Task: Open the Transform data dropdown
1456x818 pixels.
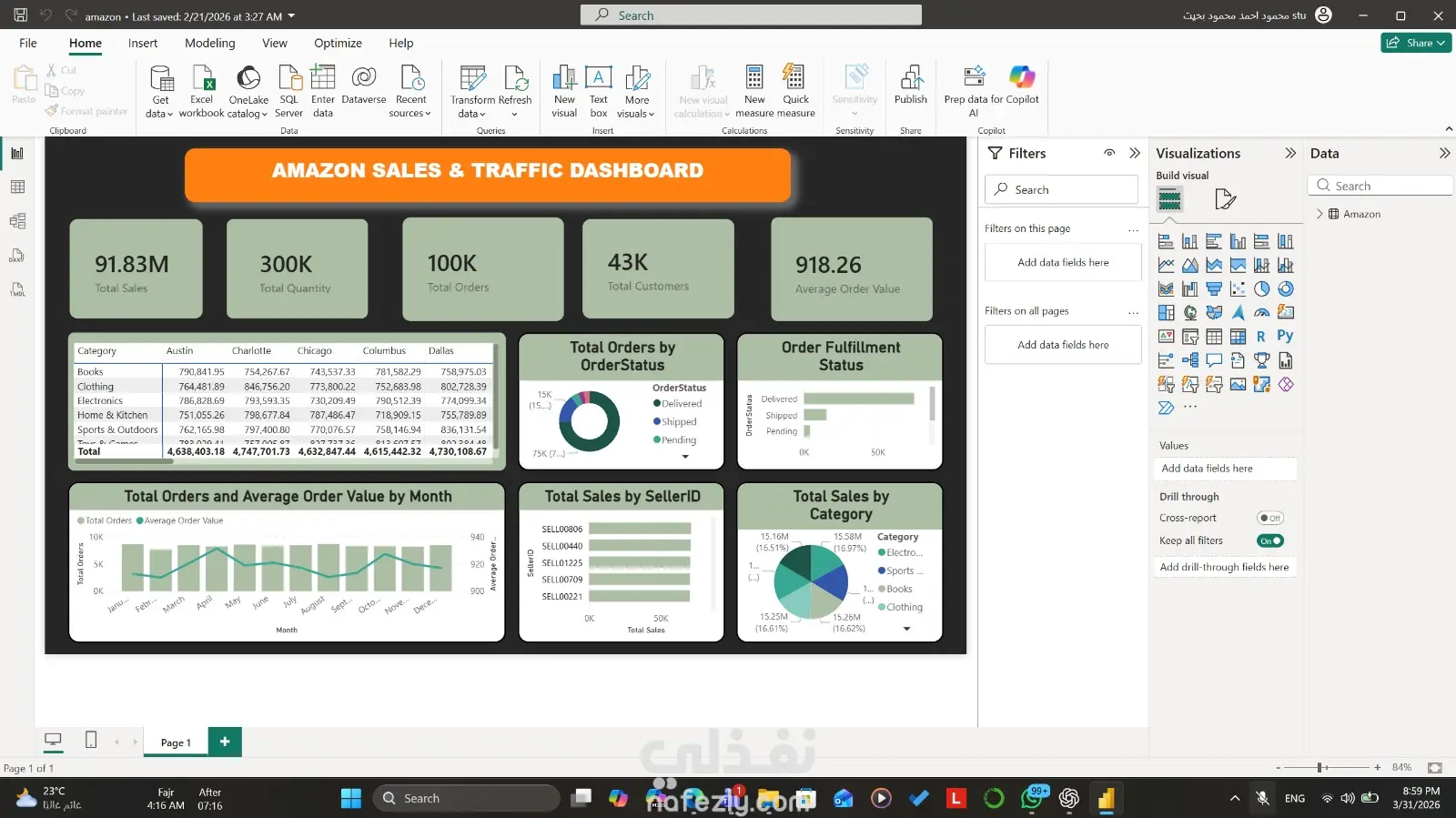Action: (472, 91)
